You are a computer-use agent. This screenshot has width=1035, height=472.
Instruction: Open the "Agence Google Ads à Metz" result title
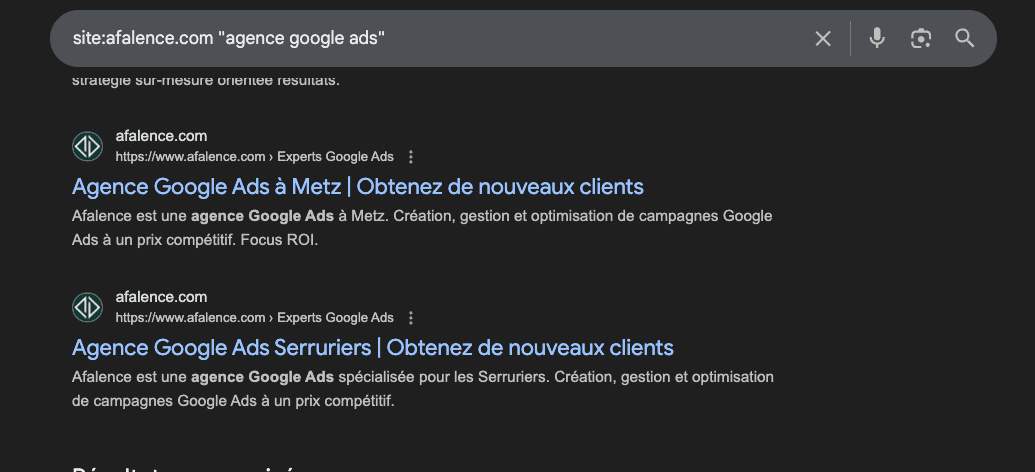point(358,187)
